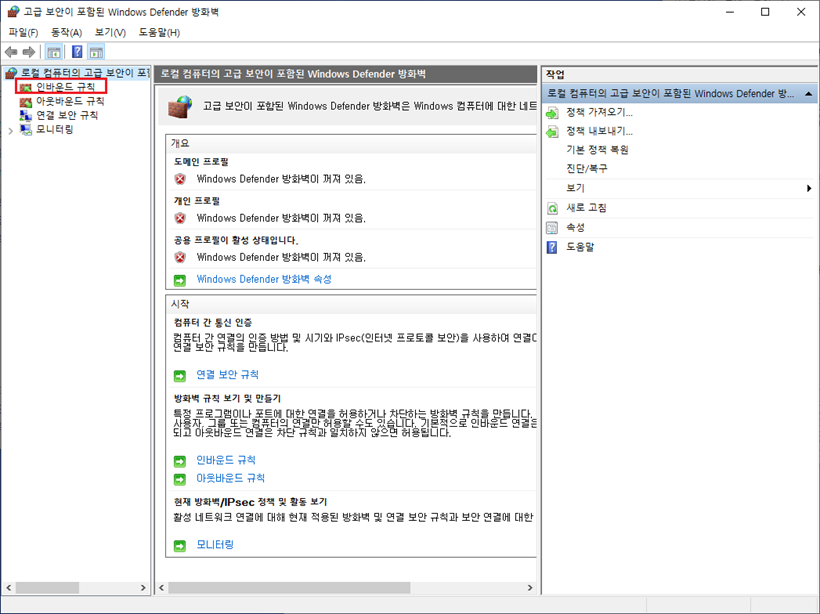Select 아웃바운드 규칙 in the tree
The height and width of the screenshot is (614, 820).
tap(70, 101)
